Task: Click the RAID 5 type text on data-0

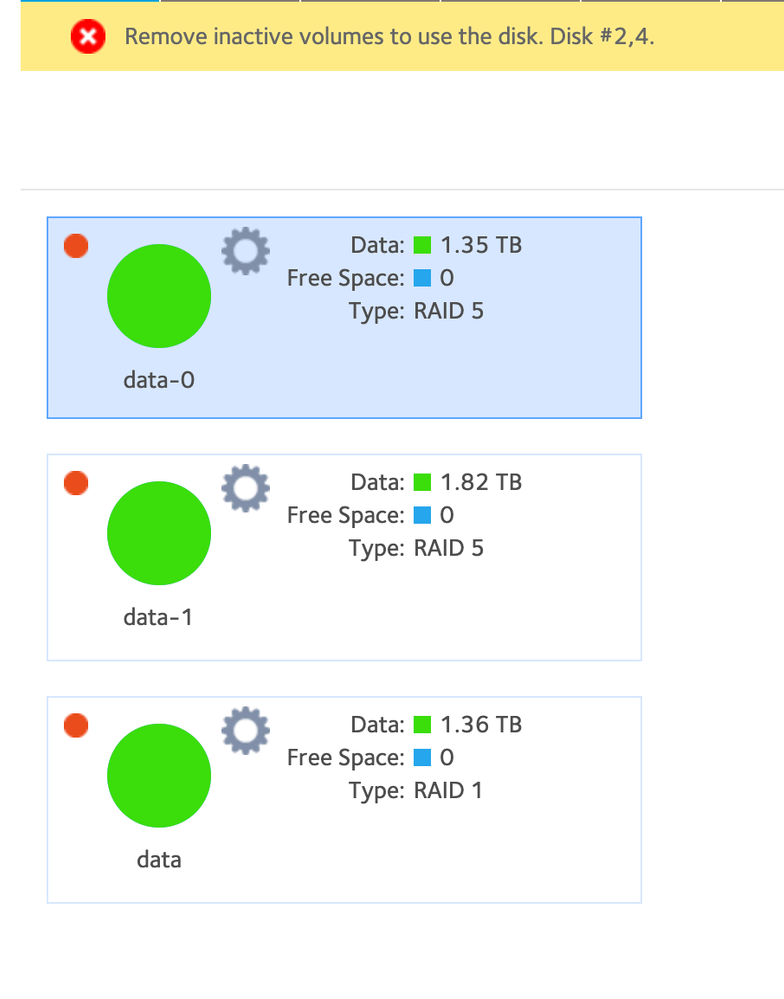Action: click(x=448, y=310)
